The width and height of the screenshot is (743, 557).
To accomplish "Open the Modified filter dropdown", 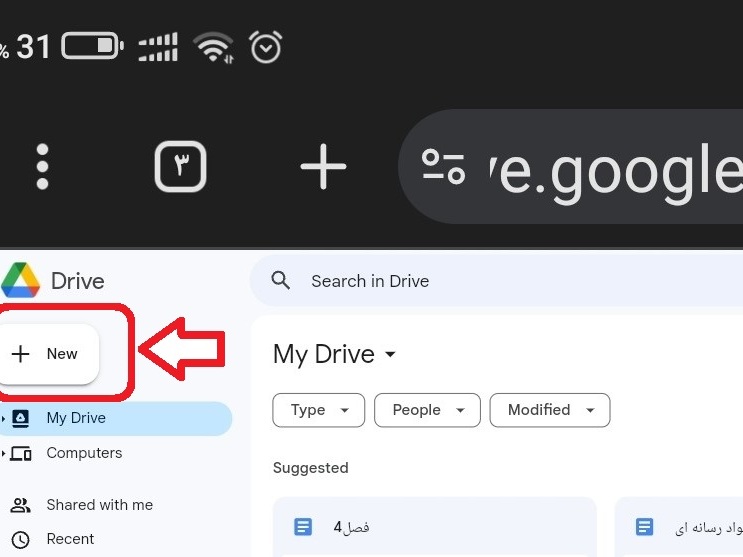I will pyautogui.click(x=550, y=410).
